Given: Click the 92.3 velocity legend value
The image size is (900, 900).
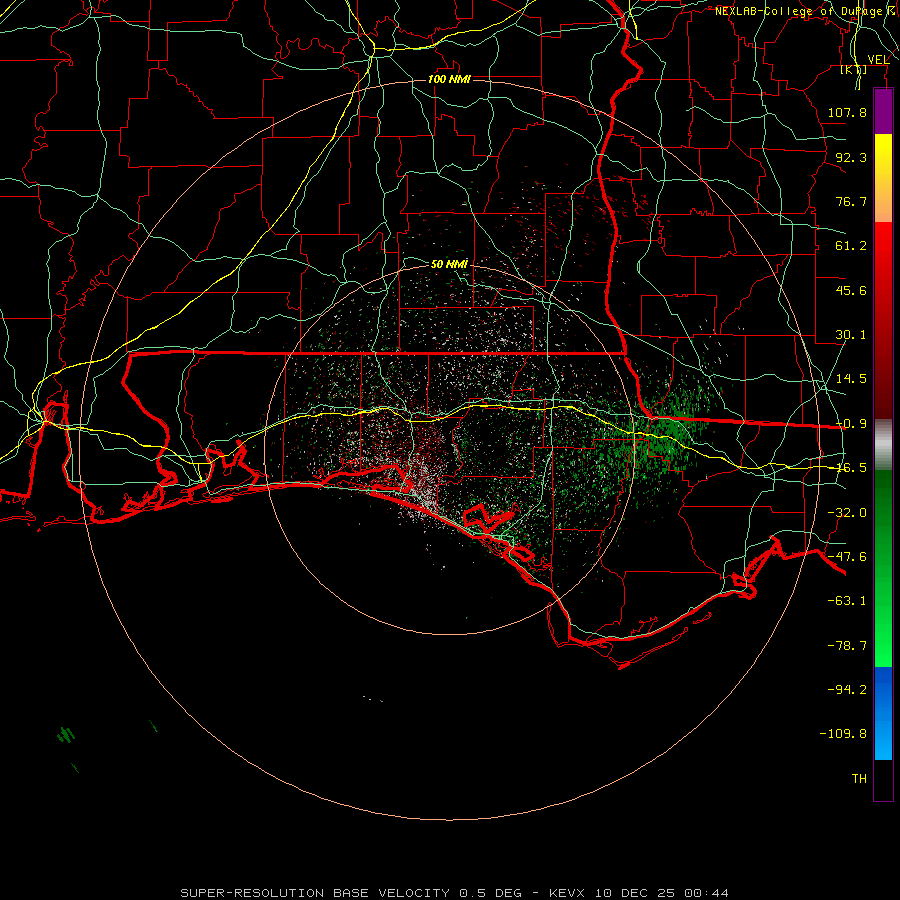Looking at the screenshot, I should click(x=851, y=157).
